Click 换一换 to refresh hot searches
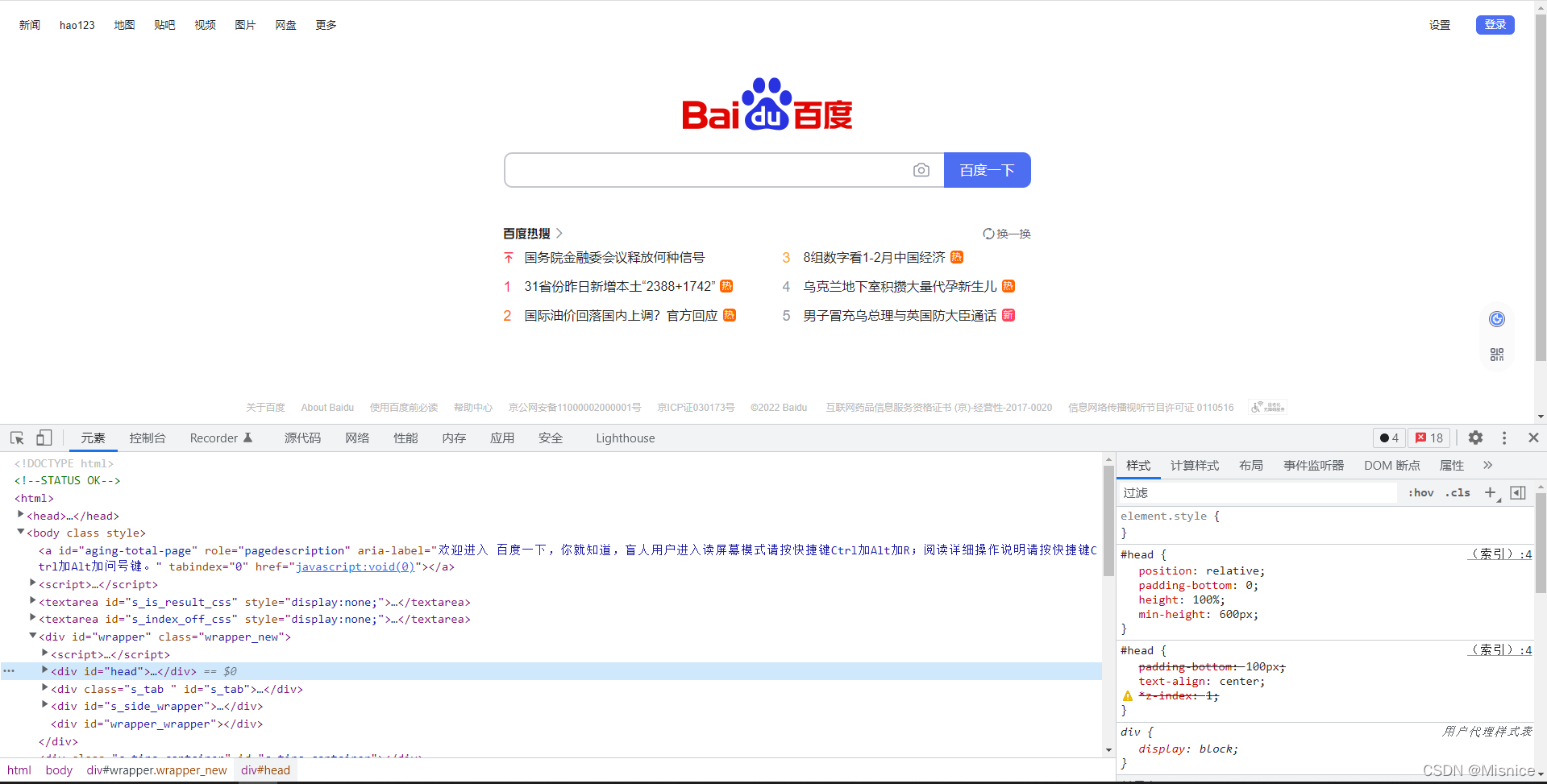The image size is (1547, 784). 1007,234
